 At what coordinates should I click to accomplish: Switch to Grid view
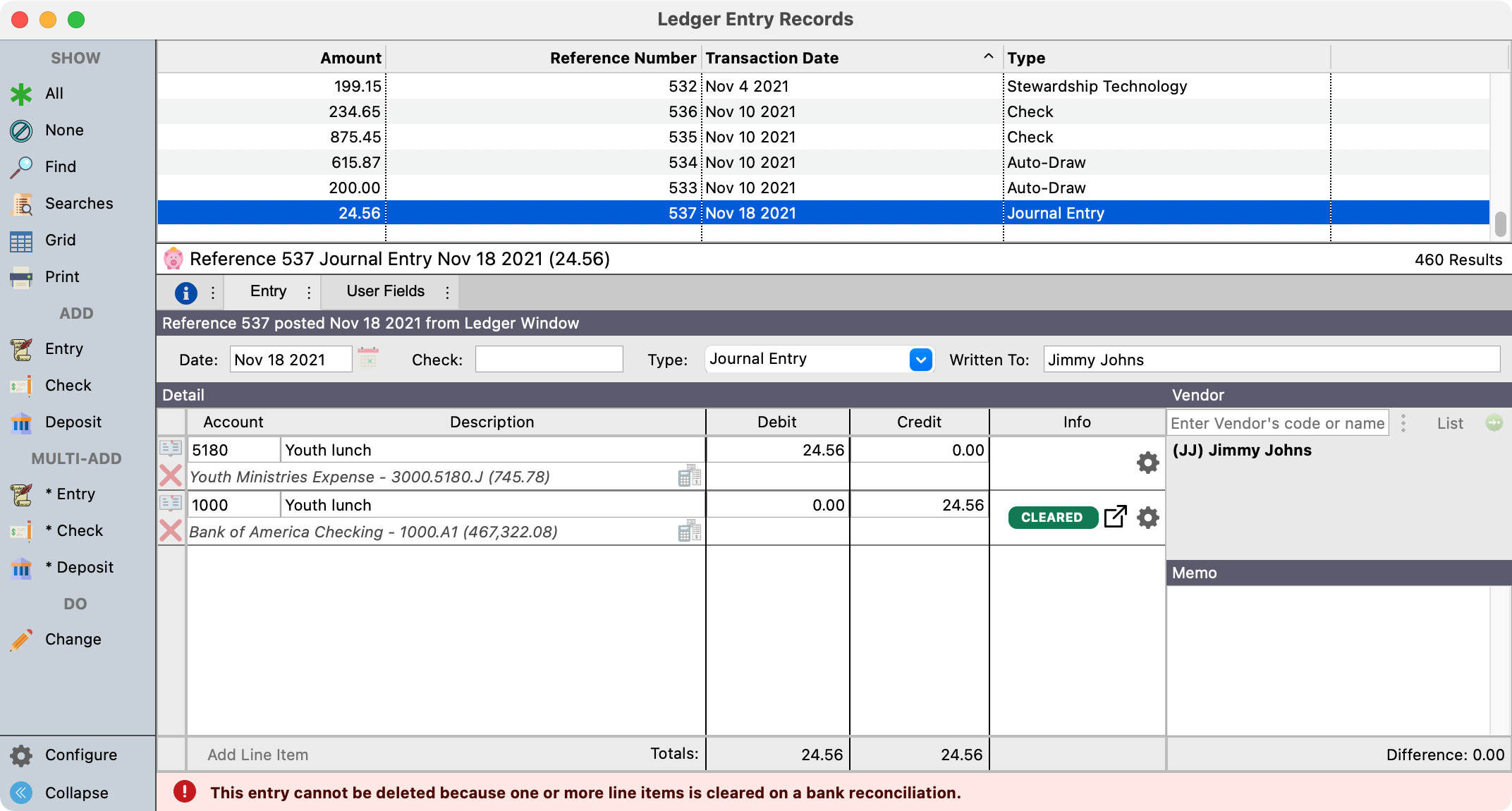60,240
